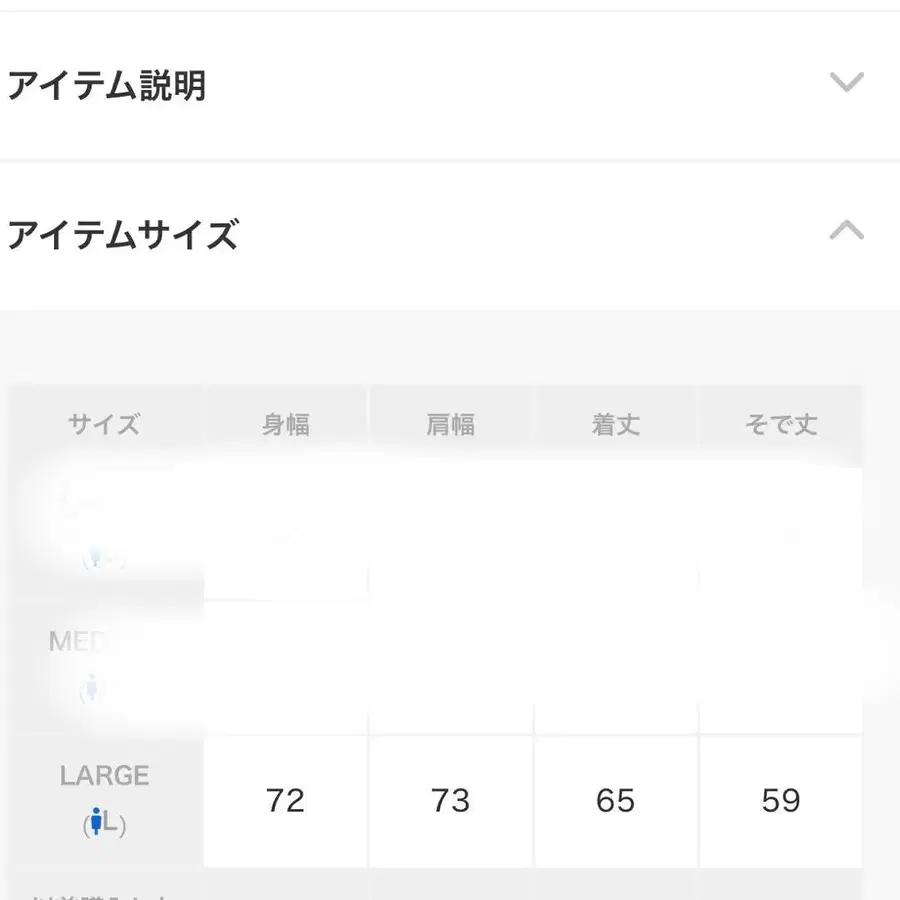Viewport: 900px width, 900px height.
Task: Select the cell showing 59
Action: click(783, 800)
